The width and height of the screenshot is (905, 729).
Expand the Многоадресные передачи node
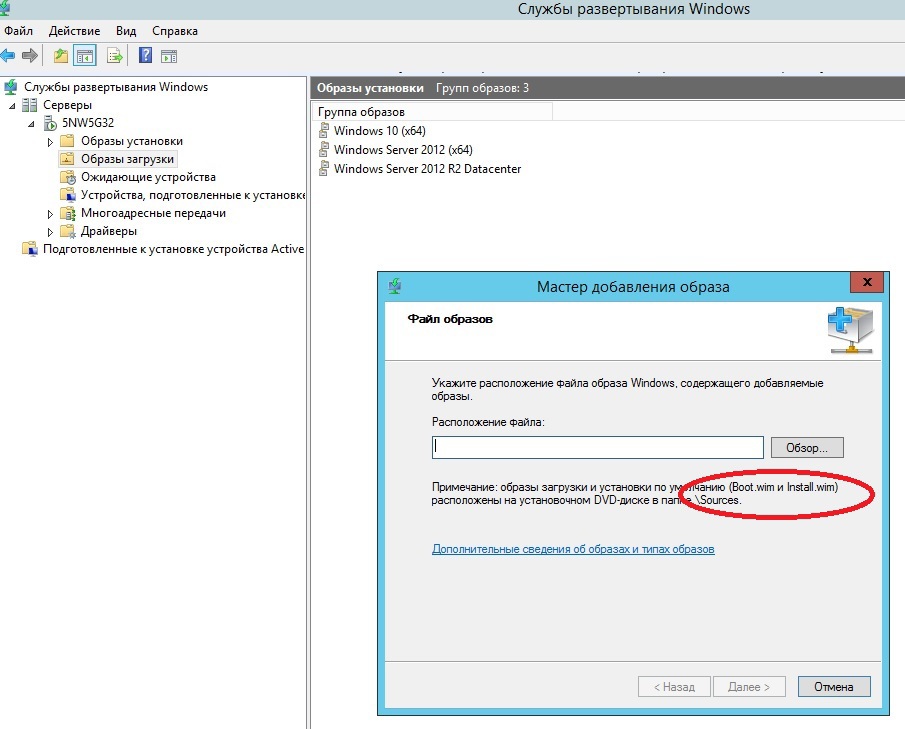click(x=50, y=214)
